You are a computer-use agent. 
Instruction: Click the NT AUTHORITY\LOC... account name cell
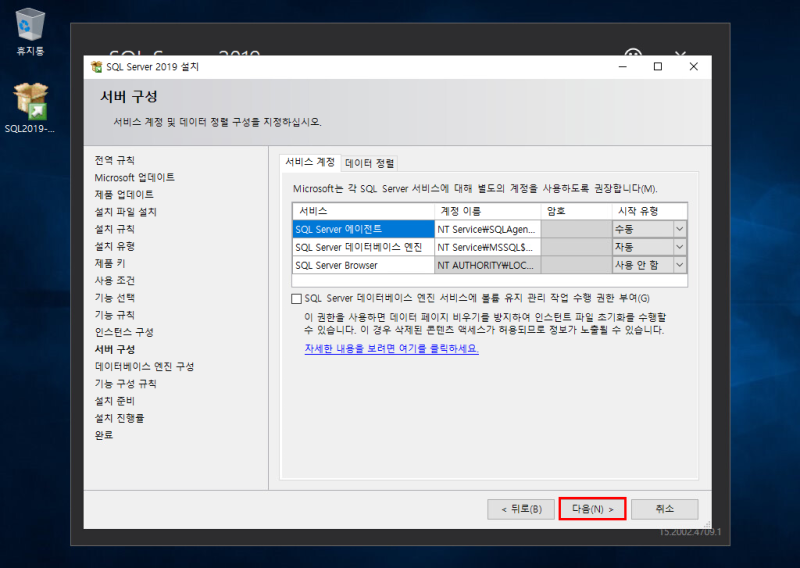tap(488, 265)
